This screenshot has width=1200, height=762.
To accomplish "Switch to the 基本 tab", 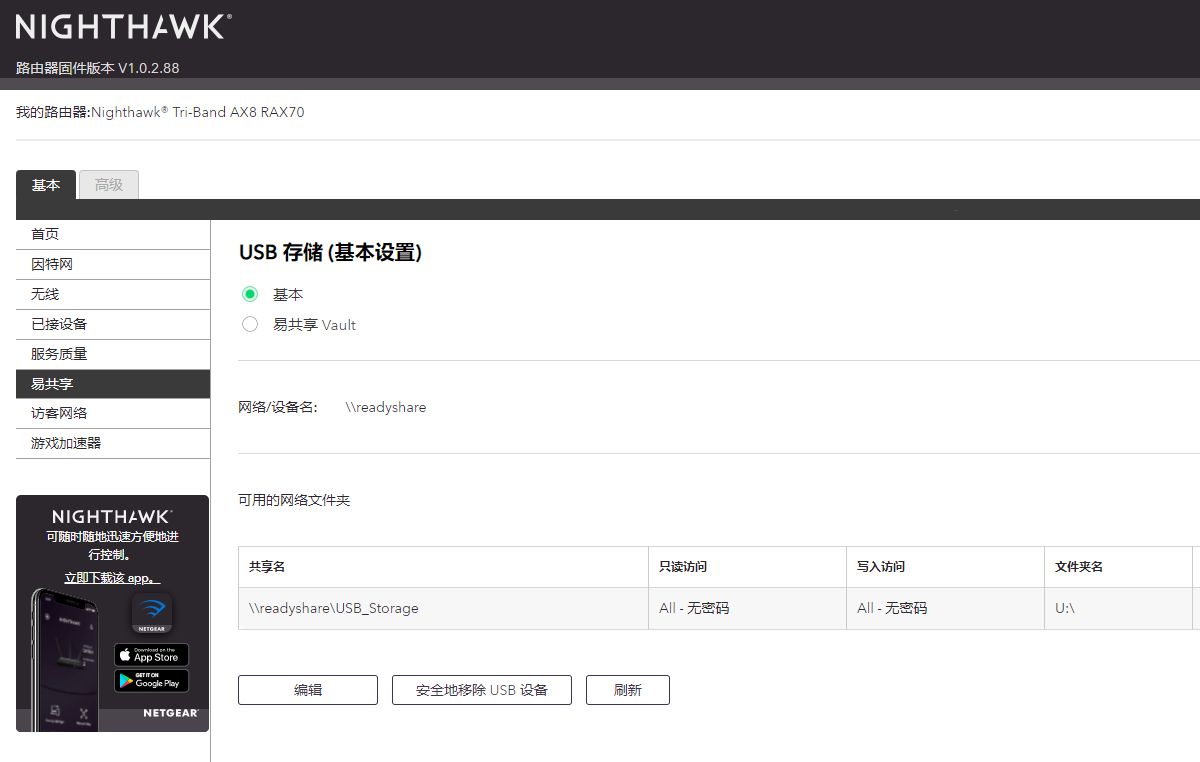I will click(x=46, y=185).
